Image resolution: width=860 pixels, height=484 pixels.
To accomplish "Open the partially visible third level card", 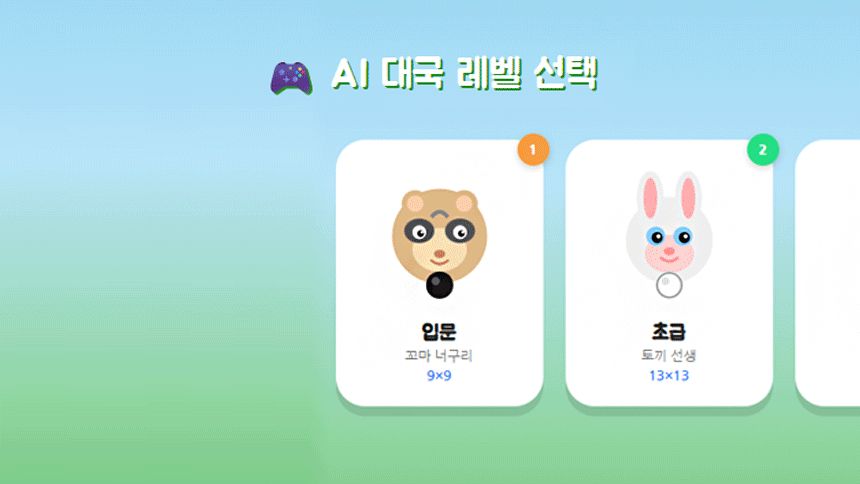I will click(x=828, y=273).
